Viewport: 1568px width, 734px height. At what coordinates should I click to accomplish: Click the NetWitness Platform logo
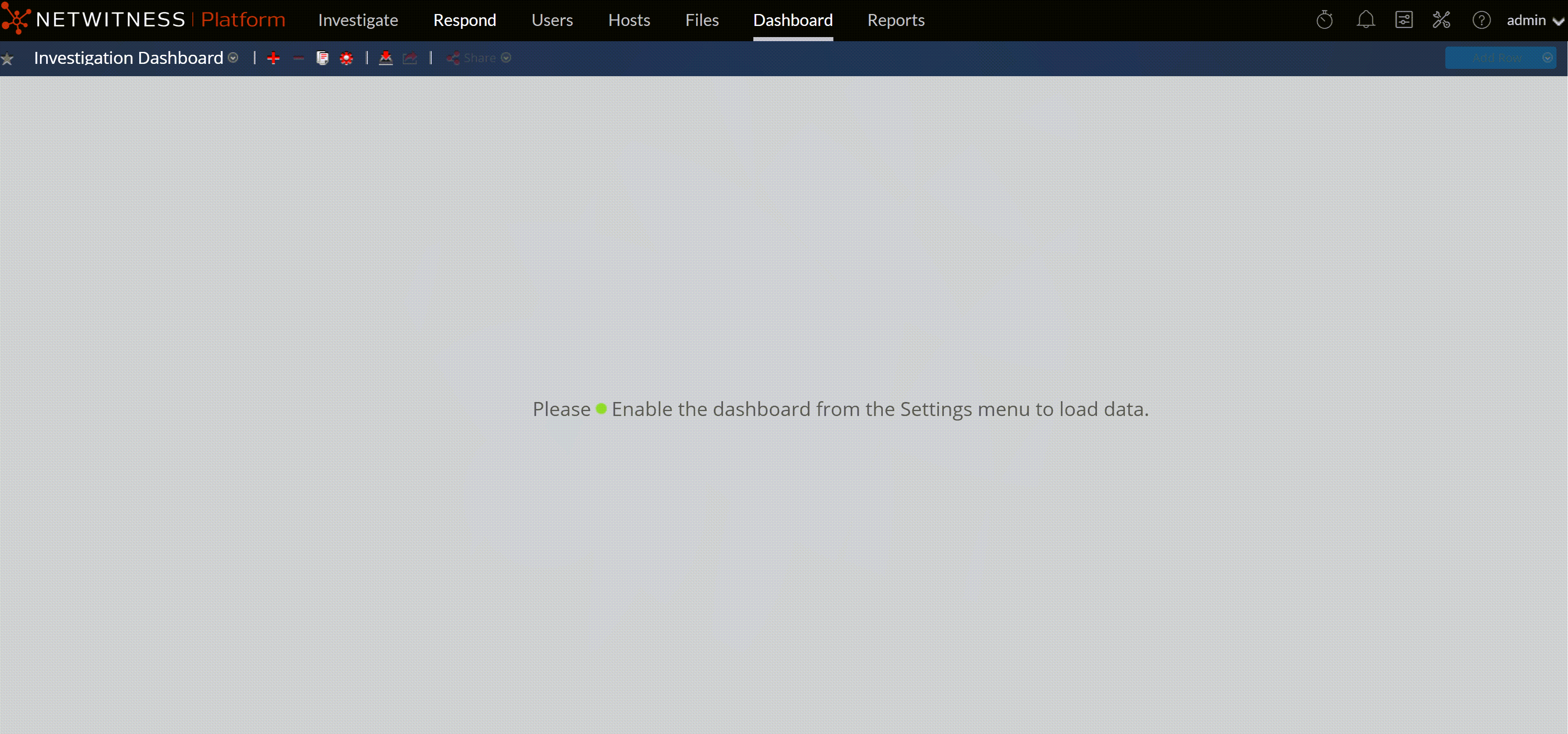(144, 19)
